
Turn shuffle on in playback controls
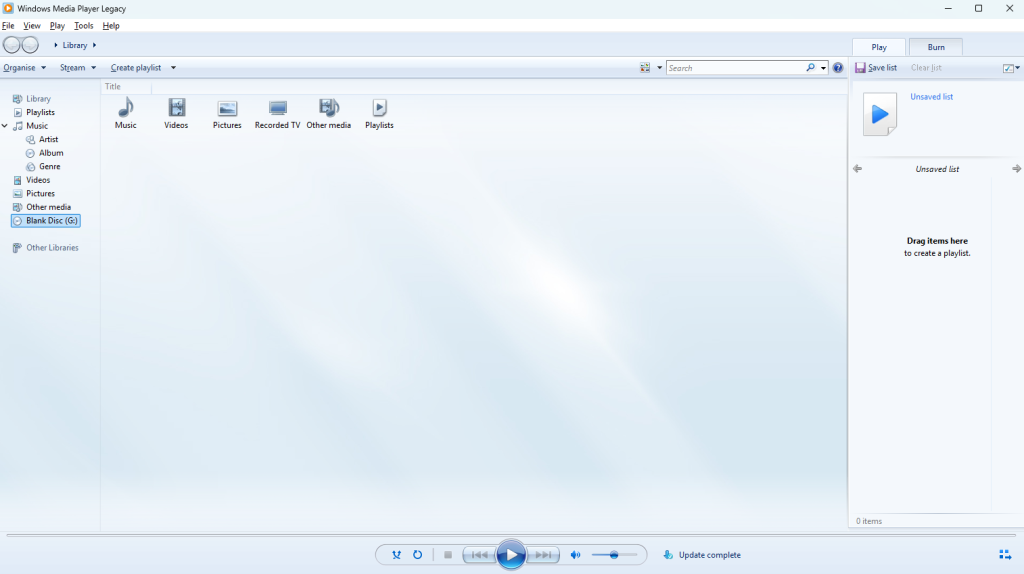click(x=396, y=555)
